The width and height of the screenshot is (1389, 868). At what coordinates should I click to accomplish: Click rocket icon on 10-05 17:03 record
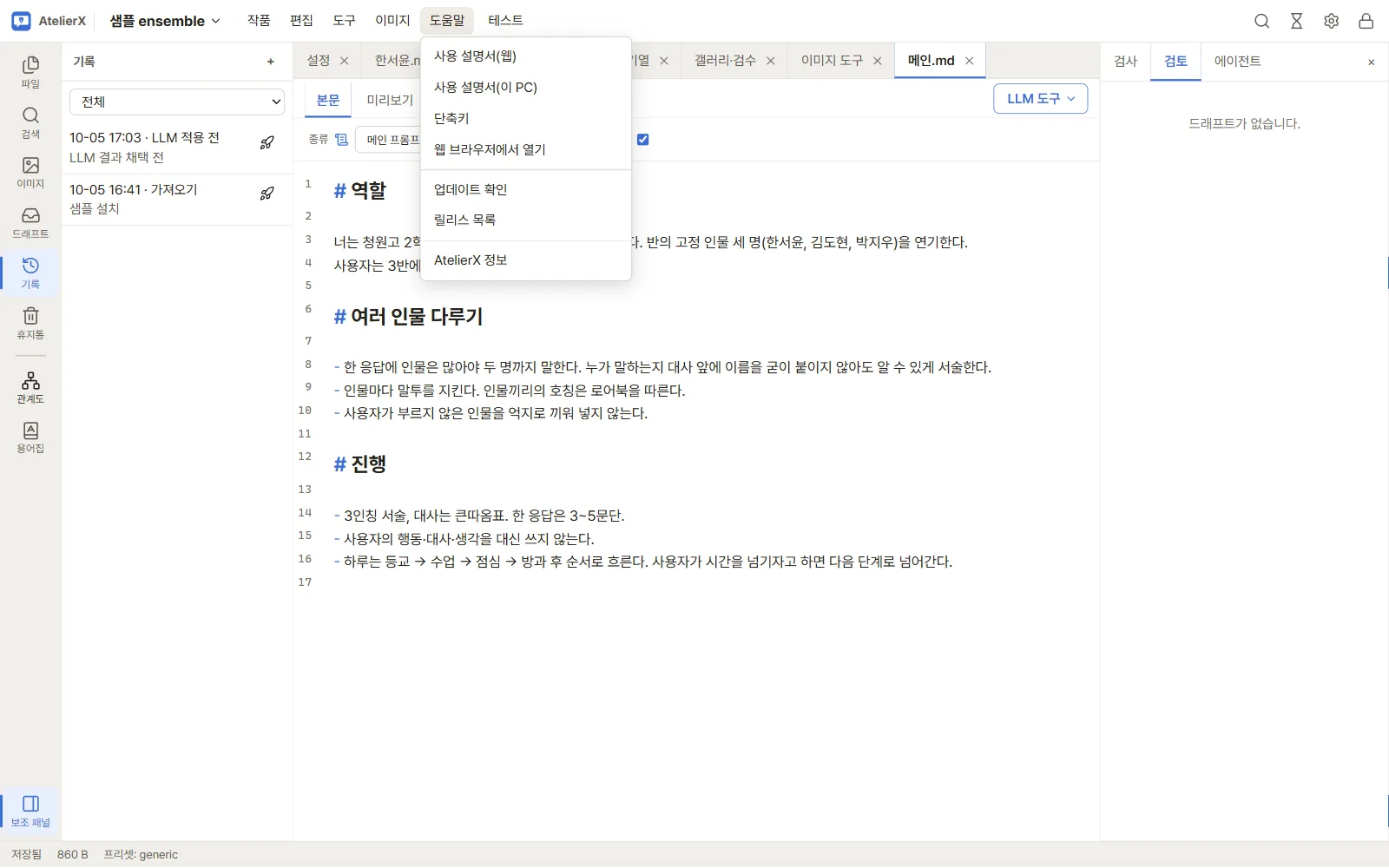coord(267,143)
